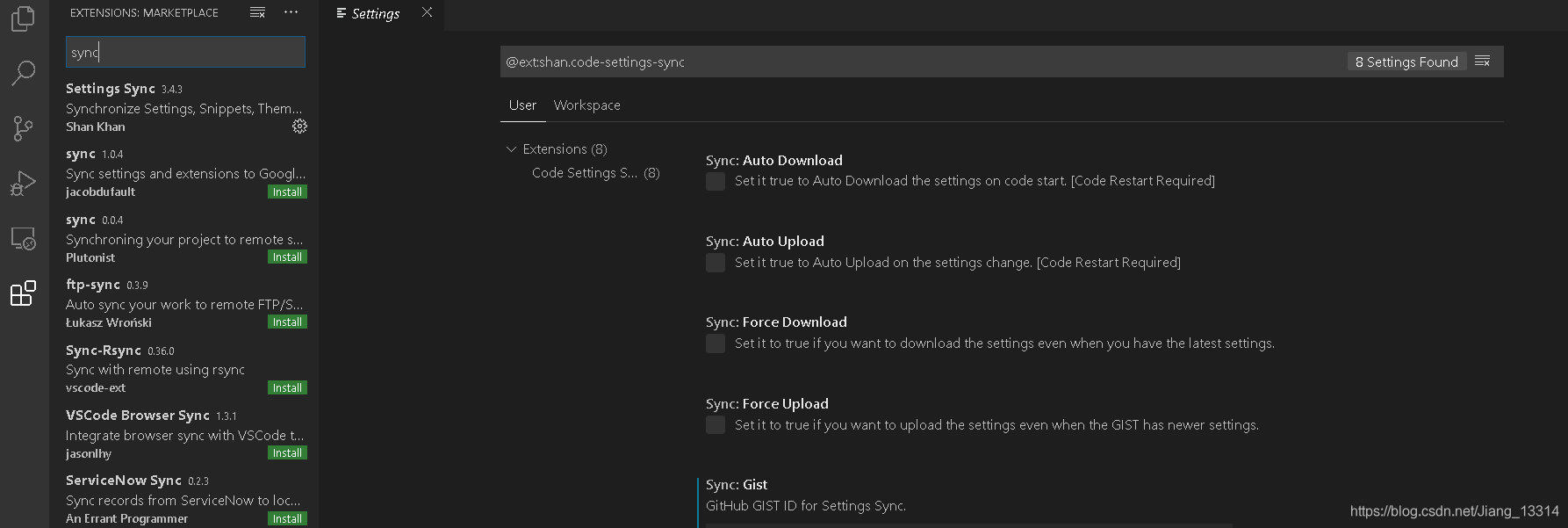This screenshot has width=1568, height=528.
Task: Clear the settings search input
Action: click(x=1483, y=61)
